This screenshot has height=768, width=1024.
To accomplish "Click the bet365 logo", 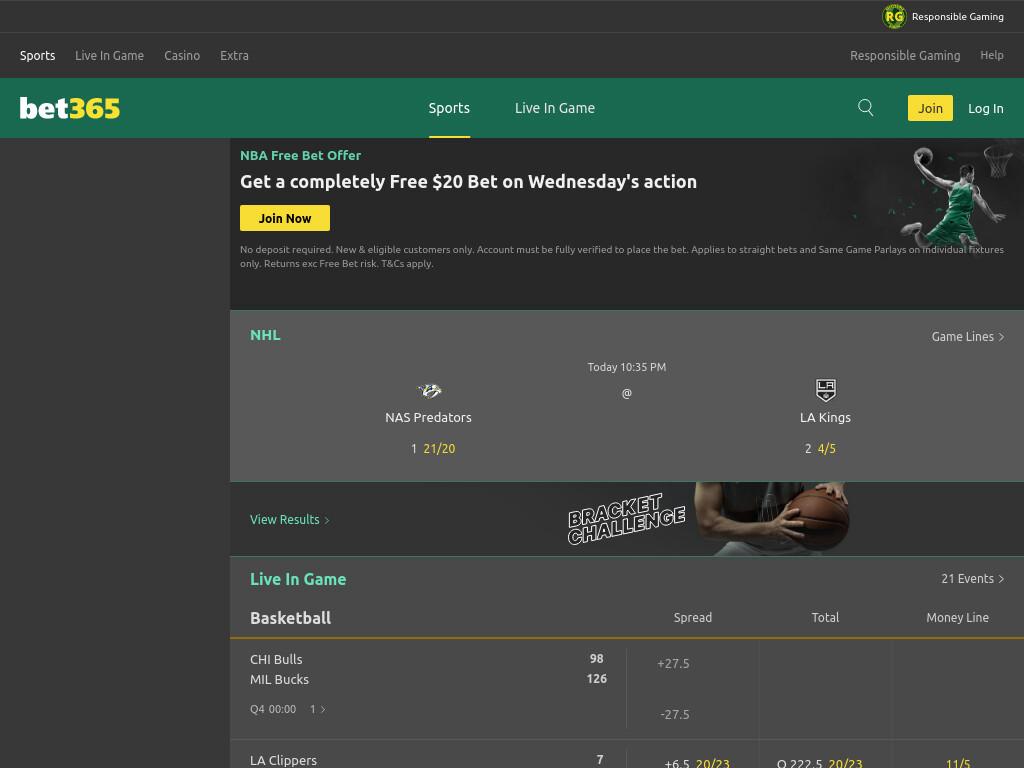I will (70, 108).
